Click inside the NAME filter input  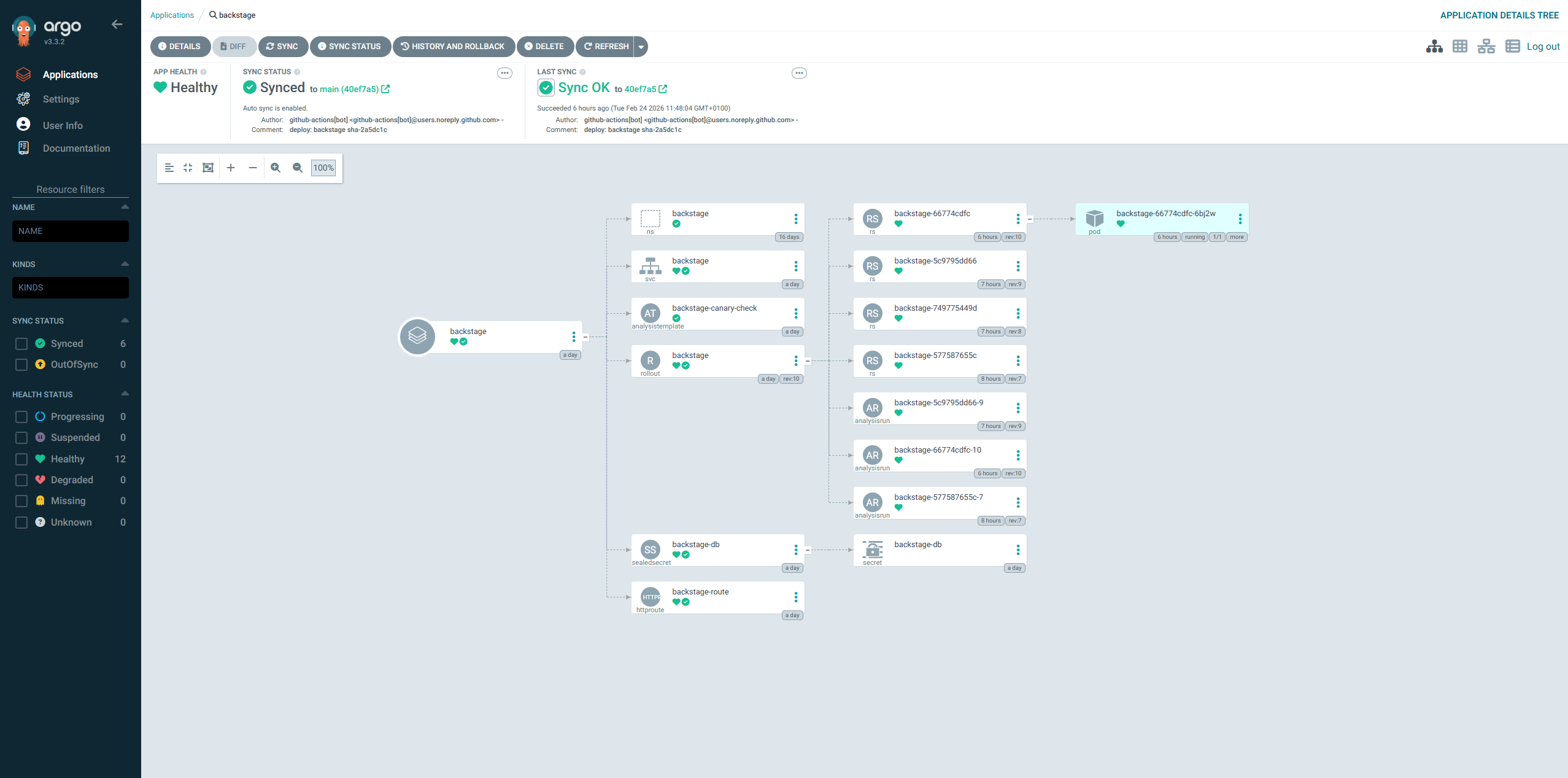(70, 231)
